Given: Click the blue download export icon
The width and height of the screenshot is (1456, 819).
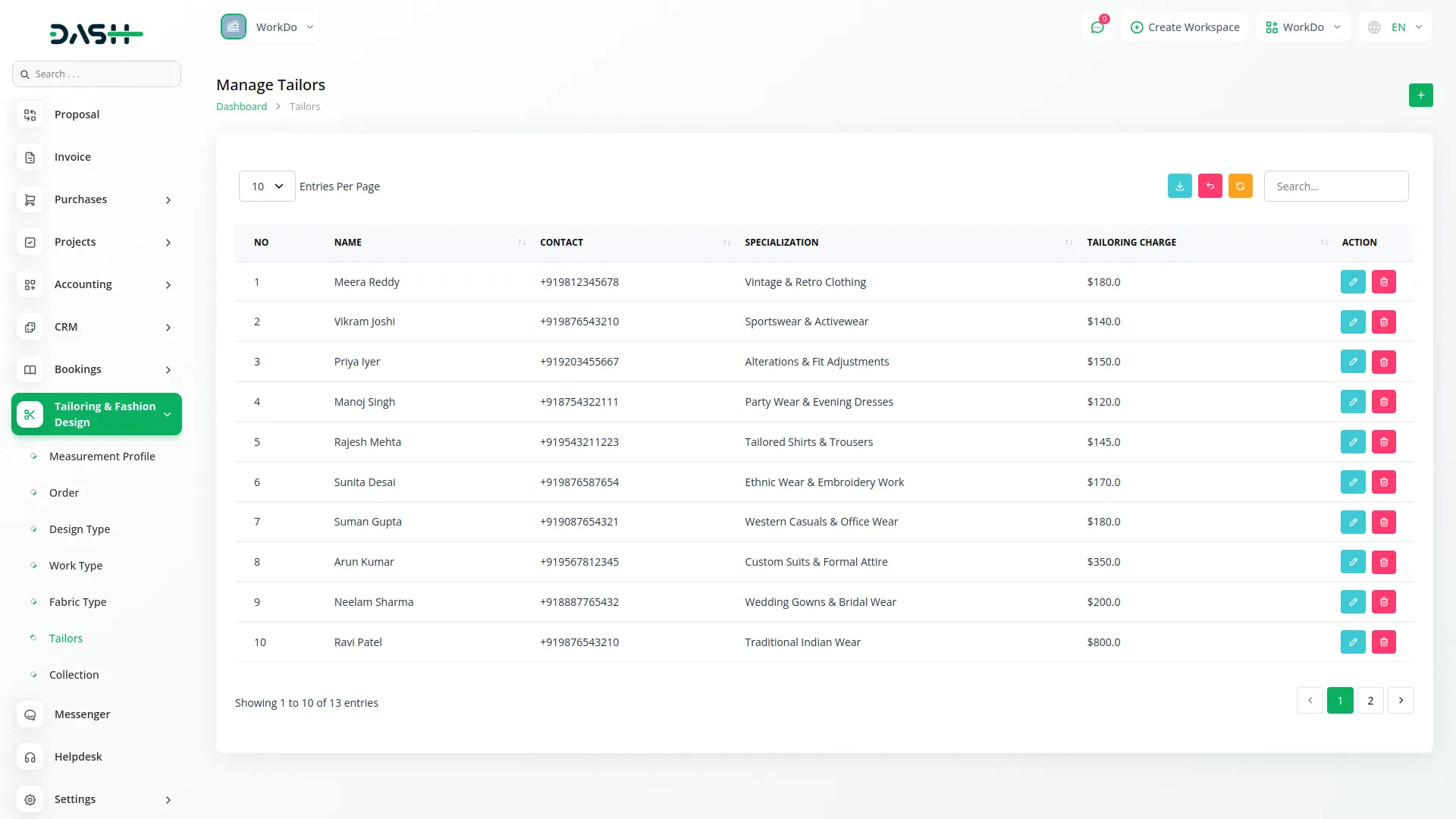Looking at the screenshot, I should click(1179, 186).
